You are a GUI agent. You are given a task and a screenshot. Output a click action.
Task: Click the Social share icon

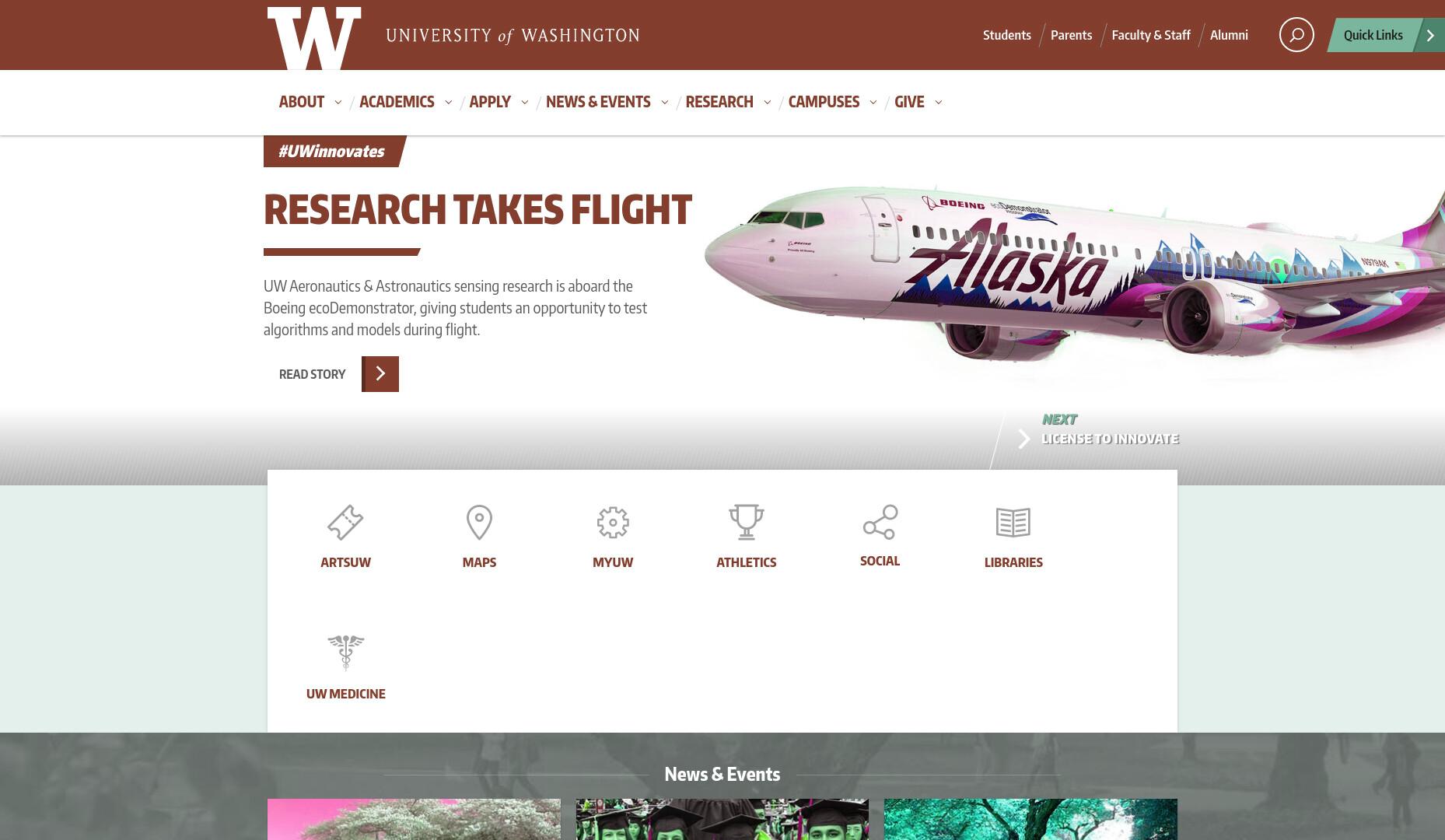[x=880, y=522]
